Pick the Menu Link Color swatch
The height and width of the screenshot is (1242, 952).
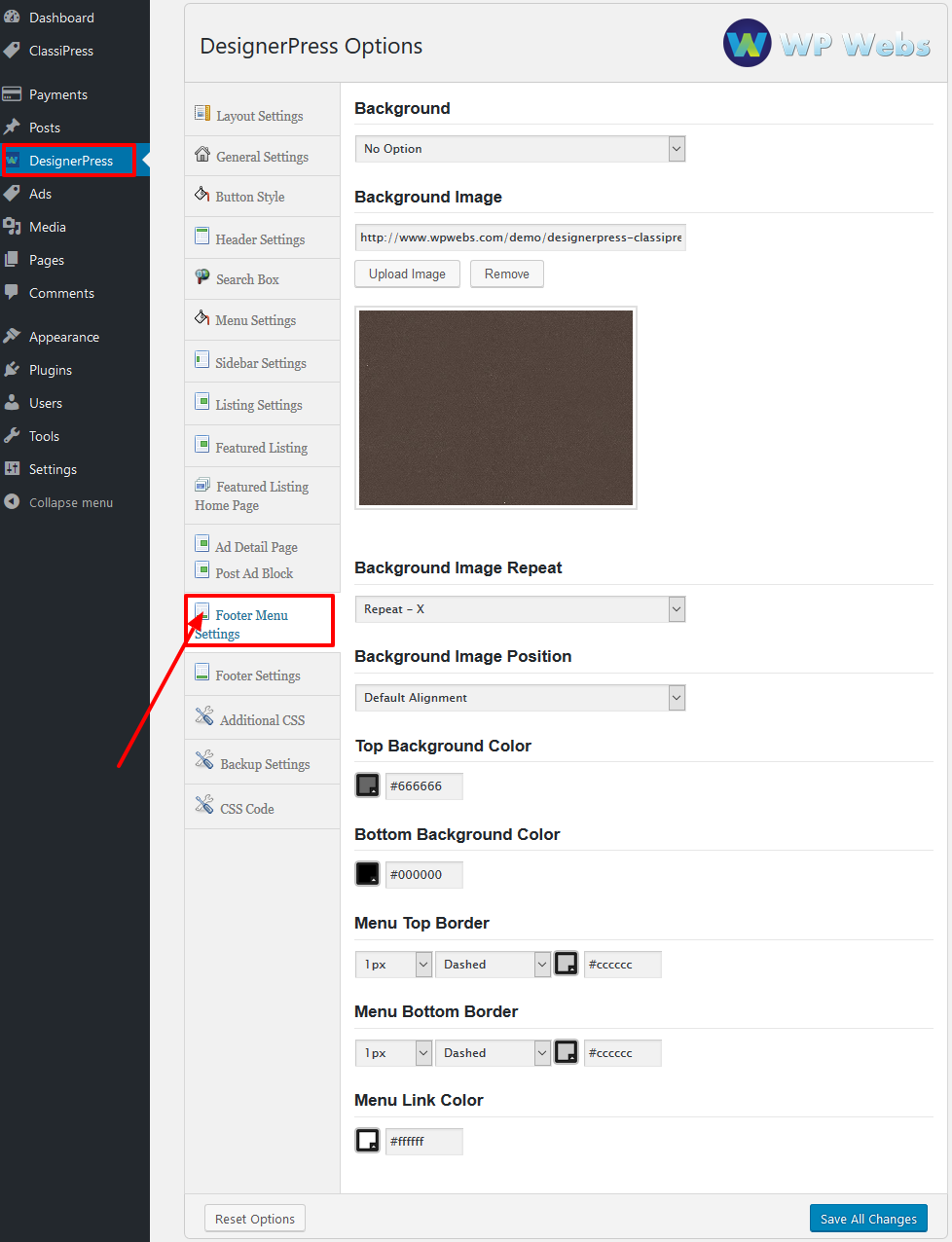click(367, 1141)
